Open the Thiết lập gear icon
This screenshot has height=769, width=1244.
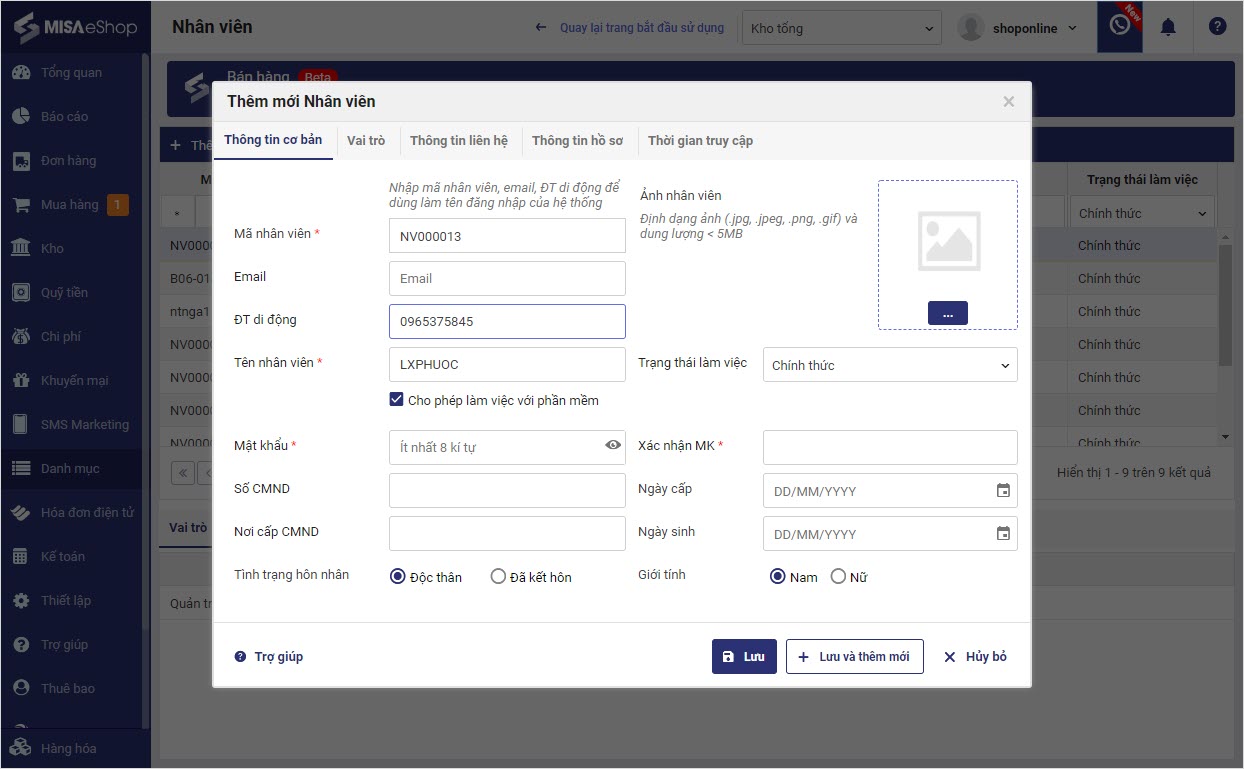coord(21,600)
